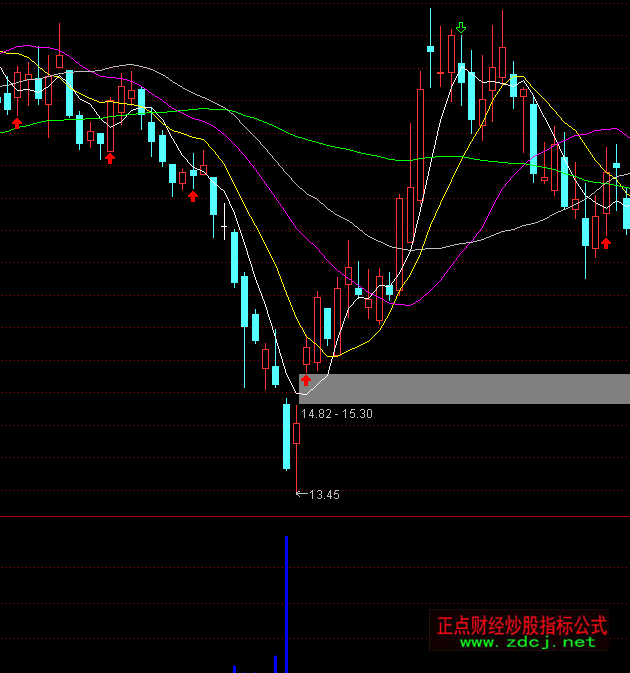Select the third red up arrow from left
630x673 pixels.
pos(193,195)
